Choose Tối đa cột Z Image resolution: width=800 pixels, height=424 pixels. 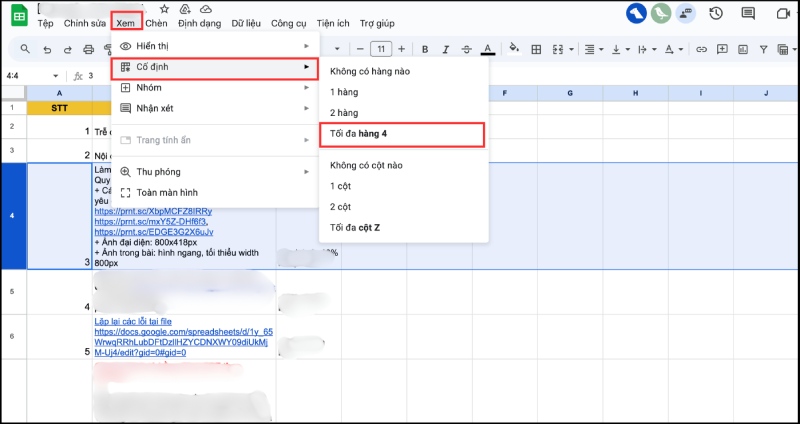[404, 228]
